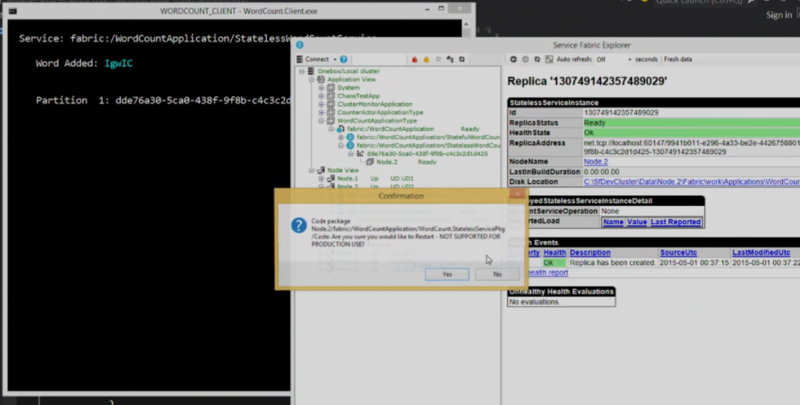Click the console window icon in WORDCOUNT_CLIENT title
This screenshot has height=405, width=800.
(12, 11)
